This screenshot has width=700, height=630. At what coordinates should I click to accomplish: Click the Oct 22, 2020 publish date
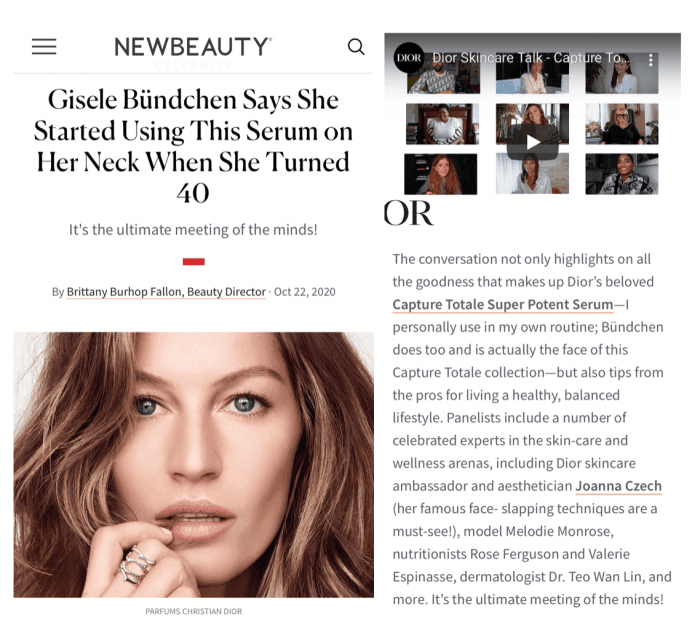point(304,292)
